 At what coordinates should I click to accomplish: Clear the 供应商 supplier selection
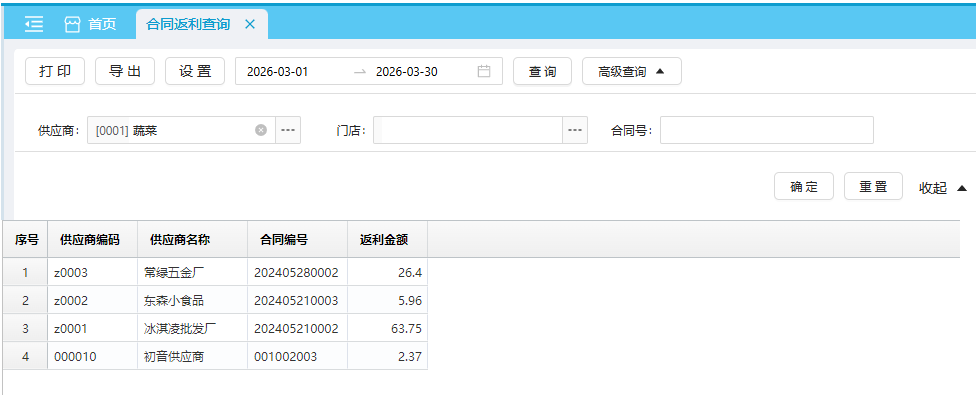pos(261,130)
